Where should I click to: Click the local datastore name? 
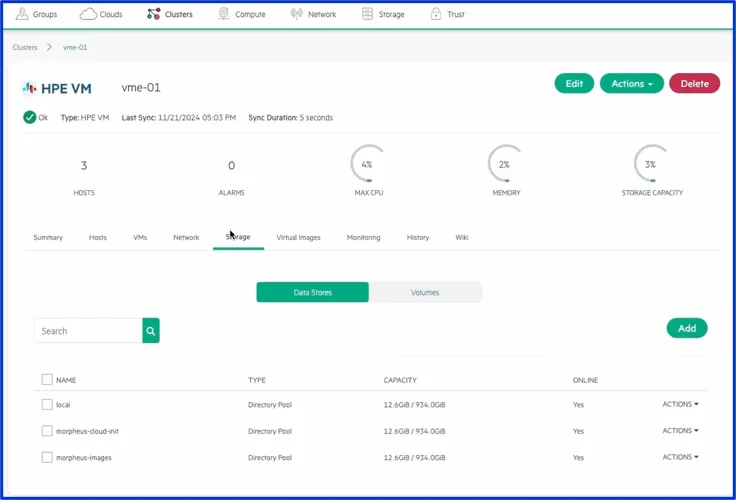(63, 405)
